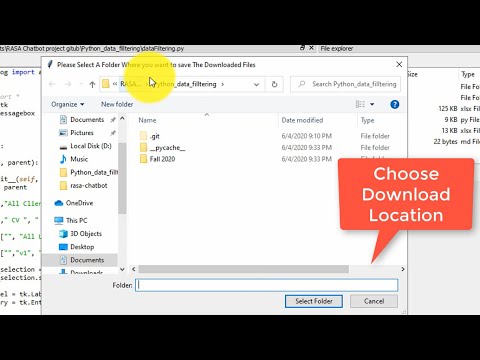This screenshot has width=480, height=360.
Task: Sort by the Type column in dialog
Action: point(367,120)
